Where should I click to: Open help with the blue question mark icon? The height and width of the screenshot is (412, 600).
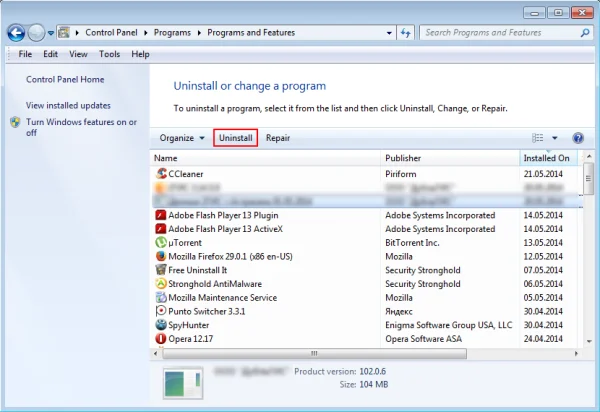point(578,138)
